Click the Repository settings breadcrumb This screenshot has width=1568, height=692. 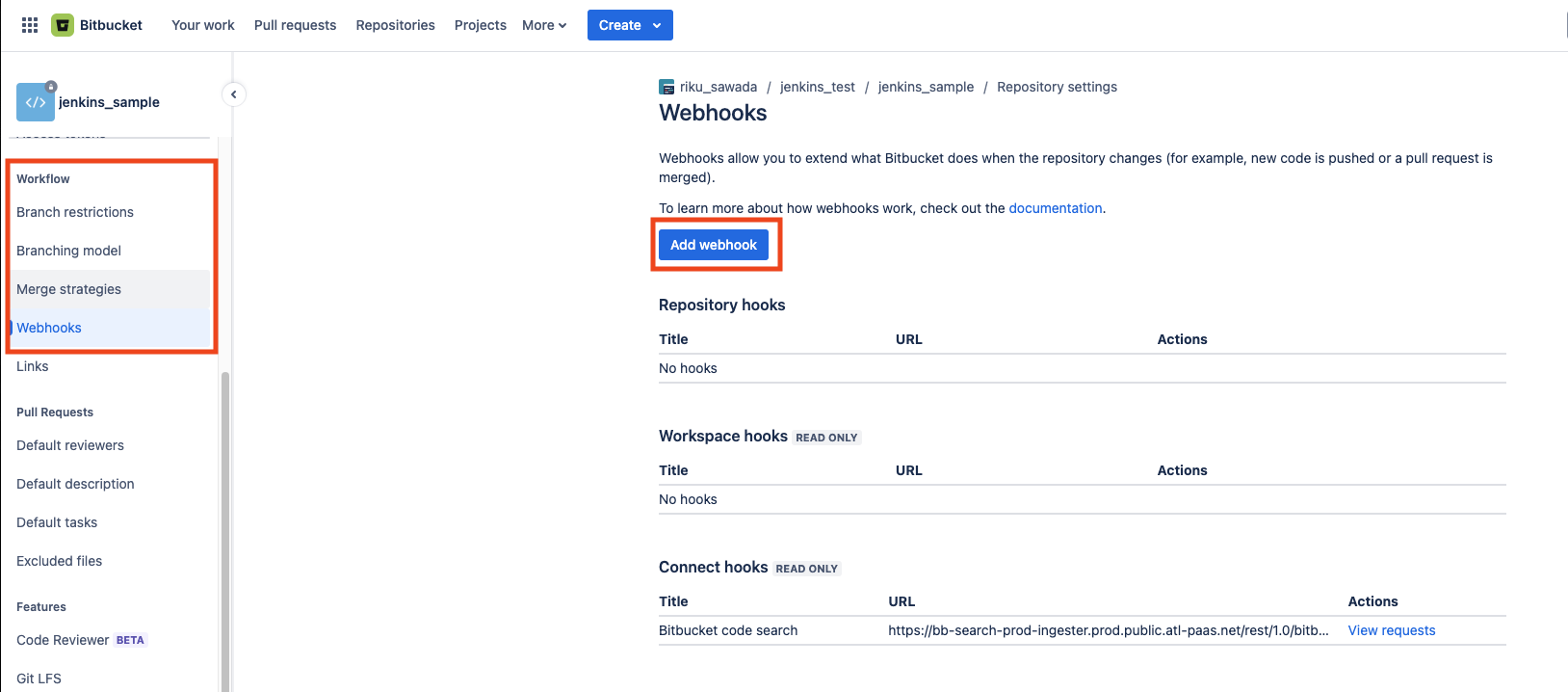[1058, 87]
